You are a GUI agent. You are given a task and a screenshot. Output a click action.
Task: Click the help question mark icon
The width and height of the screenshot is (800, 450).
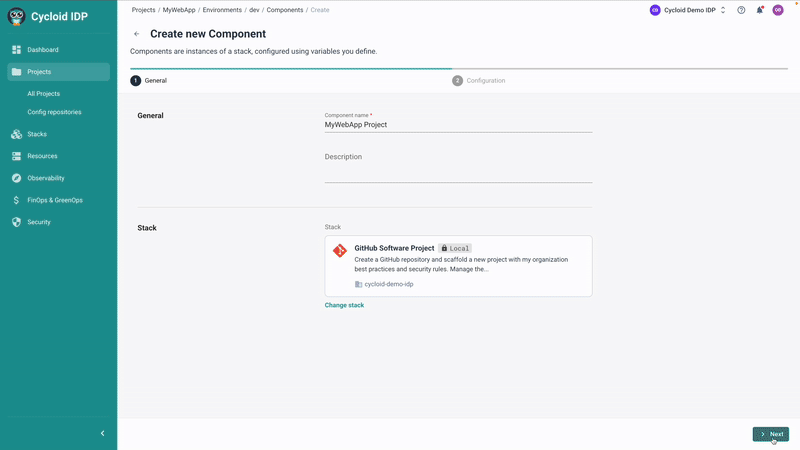point(741,10)
